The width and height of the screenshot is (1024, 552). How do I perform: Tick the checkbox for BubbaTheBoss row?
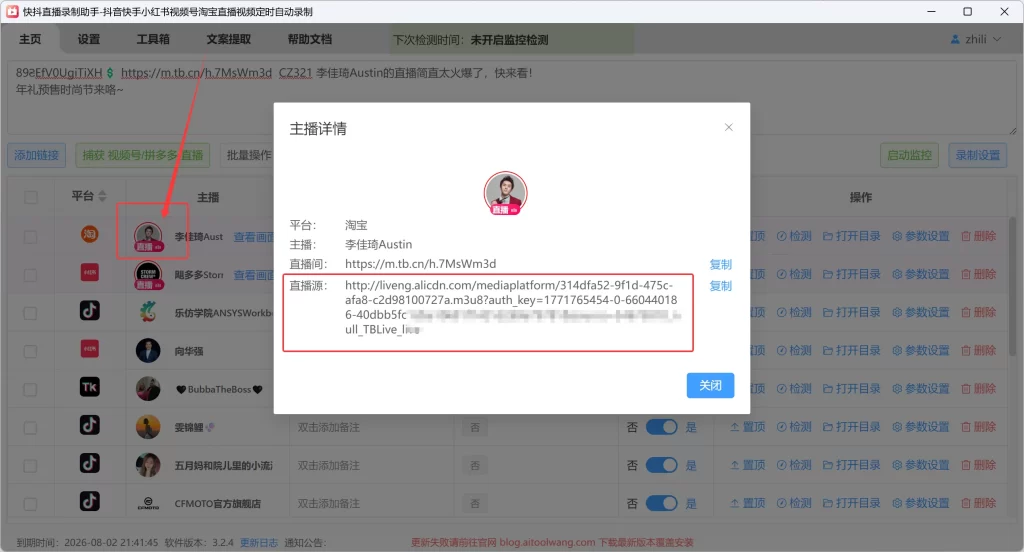click(x=31, y=389)
